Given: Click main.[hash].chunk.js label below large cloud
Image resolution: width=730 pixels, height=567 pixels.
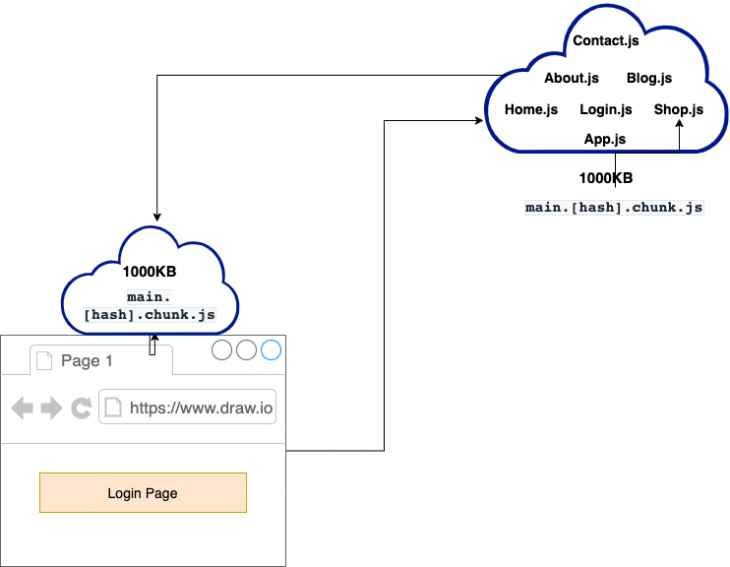Looking at the screenshot, I should click(x=614, y=207).
